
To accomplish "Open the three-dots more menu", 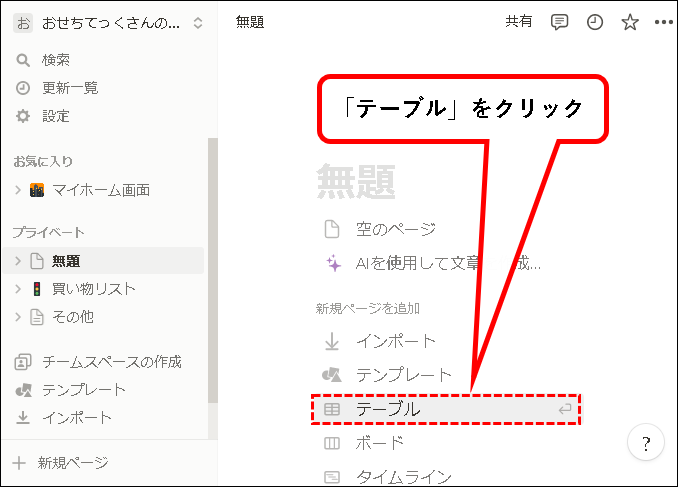I will click(x=663, y=22).
